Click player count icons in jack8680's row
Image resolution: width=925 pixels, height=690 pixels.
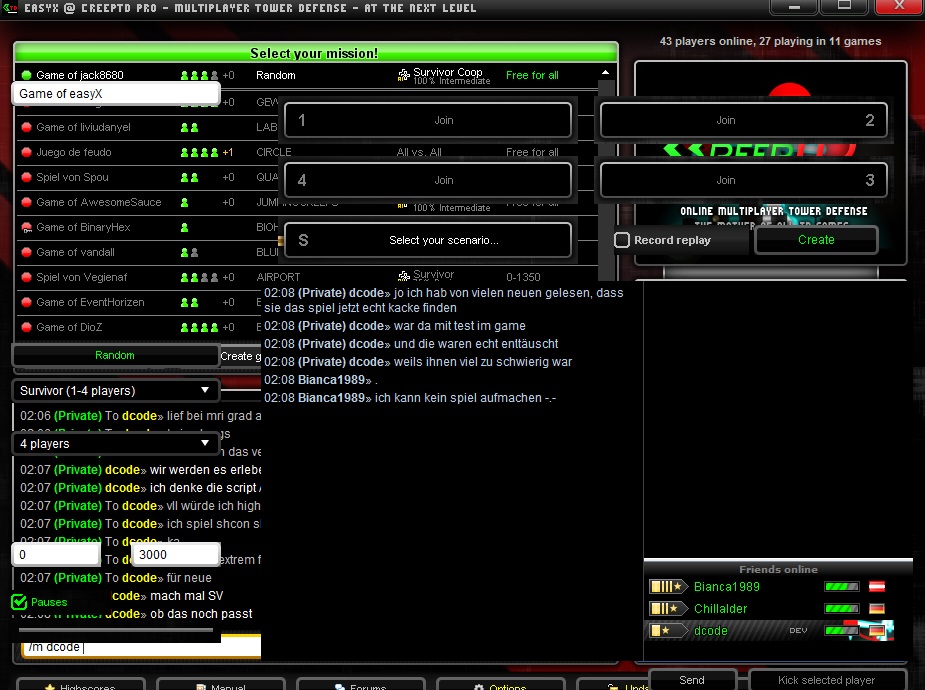199,75
